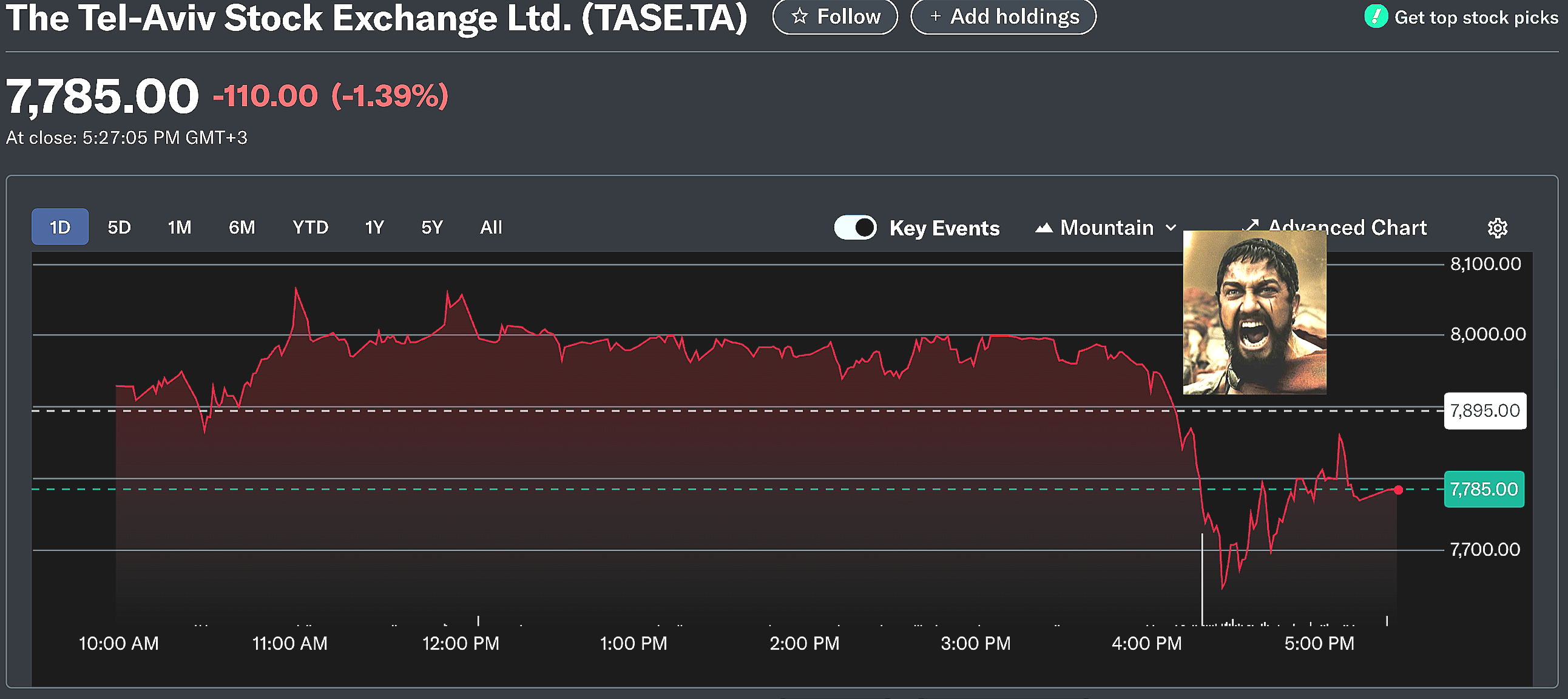This screenshot has height=699, width=1568.
Task: Click the red last-price dot on chart
Action: coord(1398,490)
